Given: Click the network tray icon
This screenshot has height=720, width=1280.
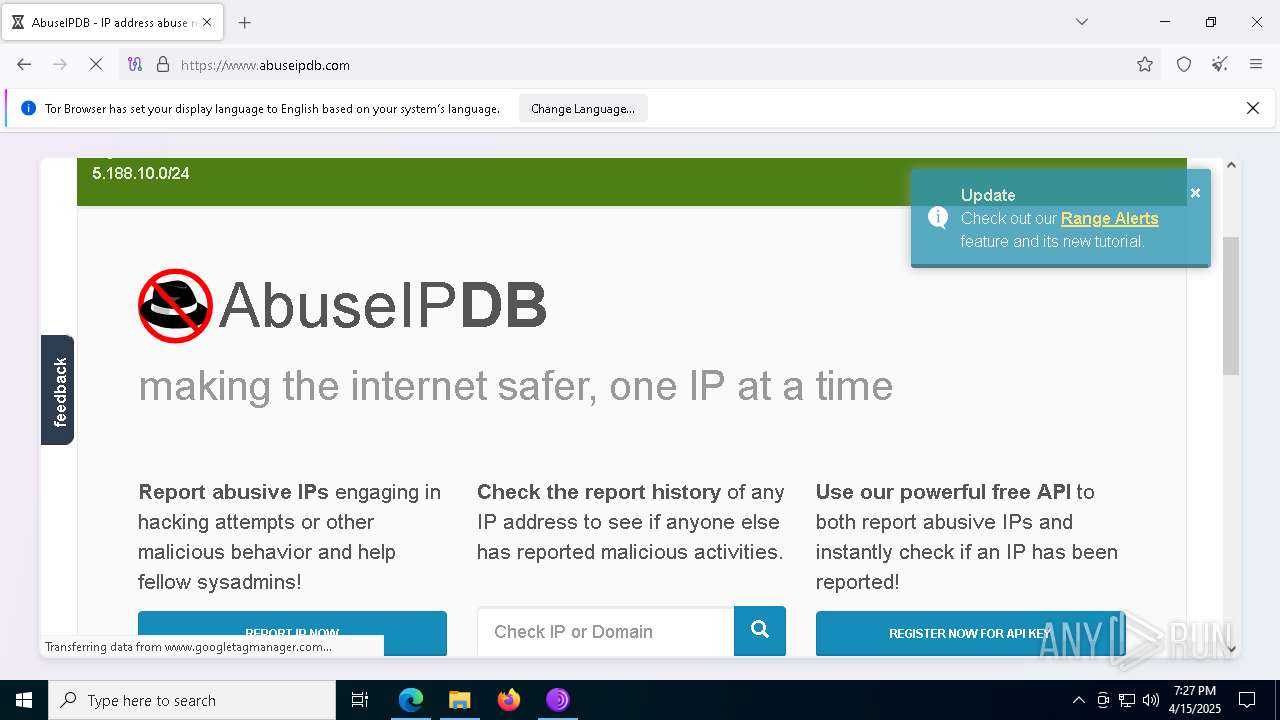Looking at the screenshot, I should pyautogui.click(x=1127, y=700).
